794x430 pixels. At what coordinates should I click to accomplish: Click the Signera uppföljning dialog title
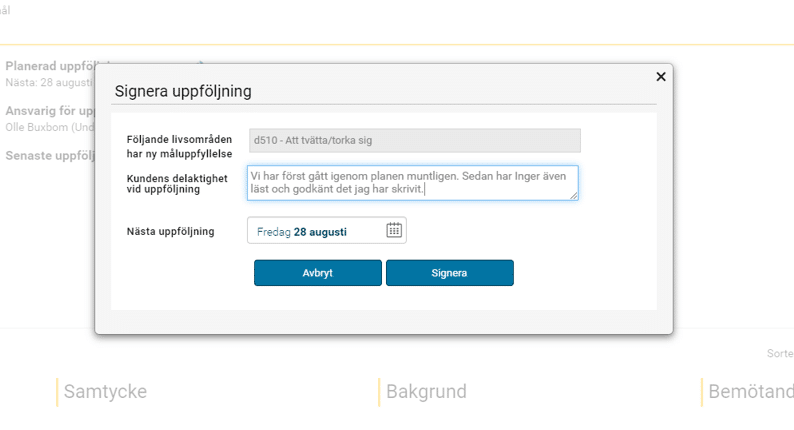click(183, 91)
